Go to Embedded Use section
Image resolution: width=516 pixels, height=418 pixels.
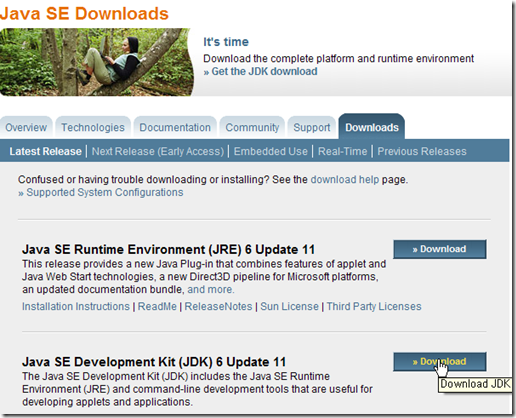(271, 151)
